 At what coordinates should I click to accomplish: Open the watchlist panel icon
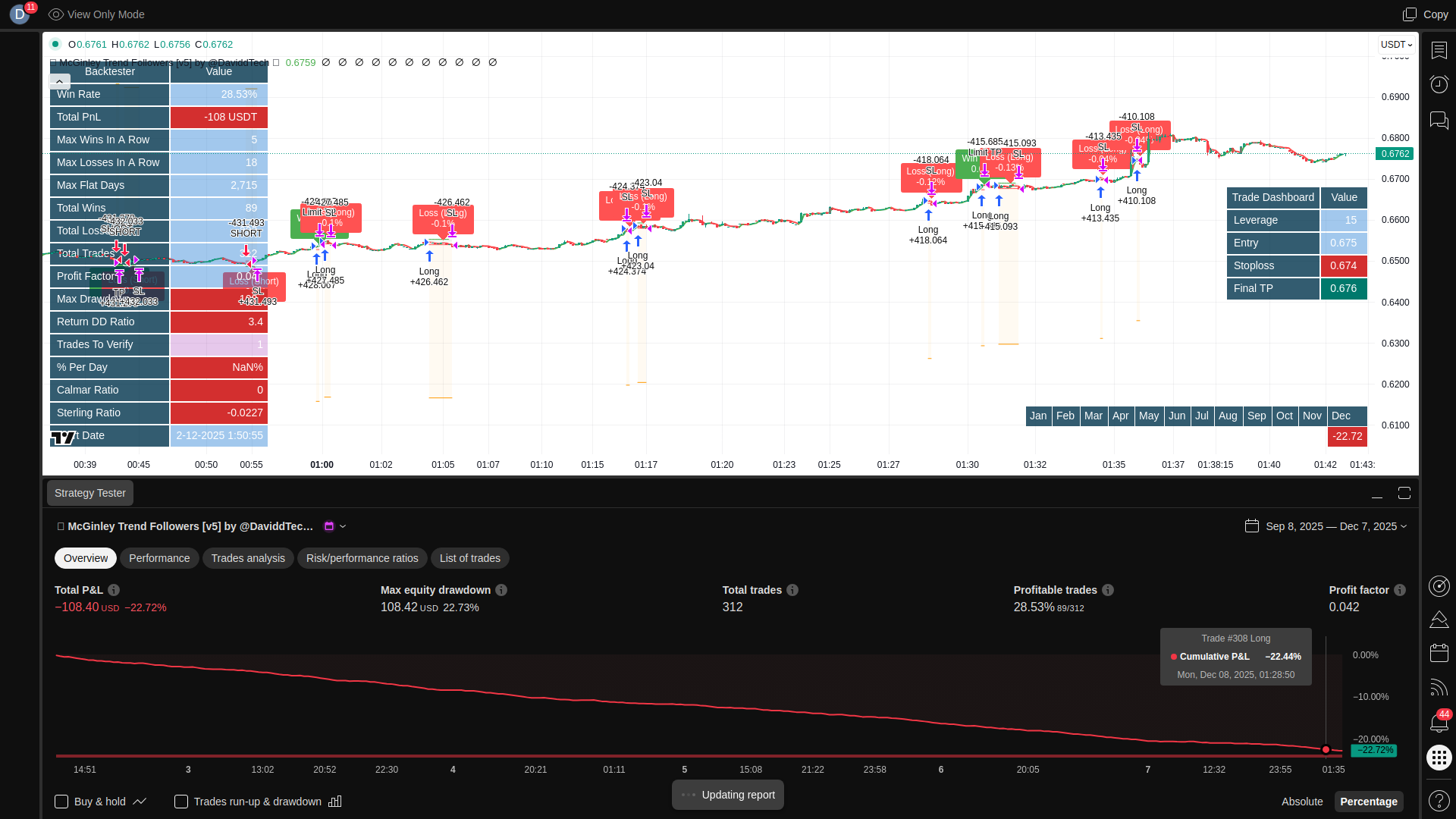pos(1439,50)
